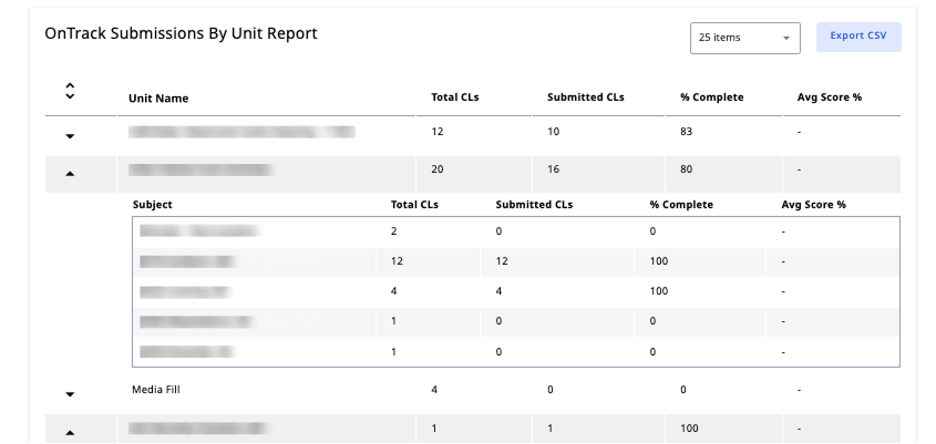Click the Export CSV button
The width and height of the screenshot is (936, 444).
[x=858, y=37]
